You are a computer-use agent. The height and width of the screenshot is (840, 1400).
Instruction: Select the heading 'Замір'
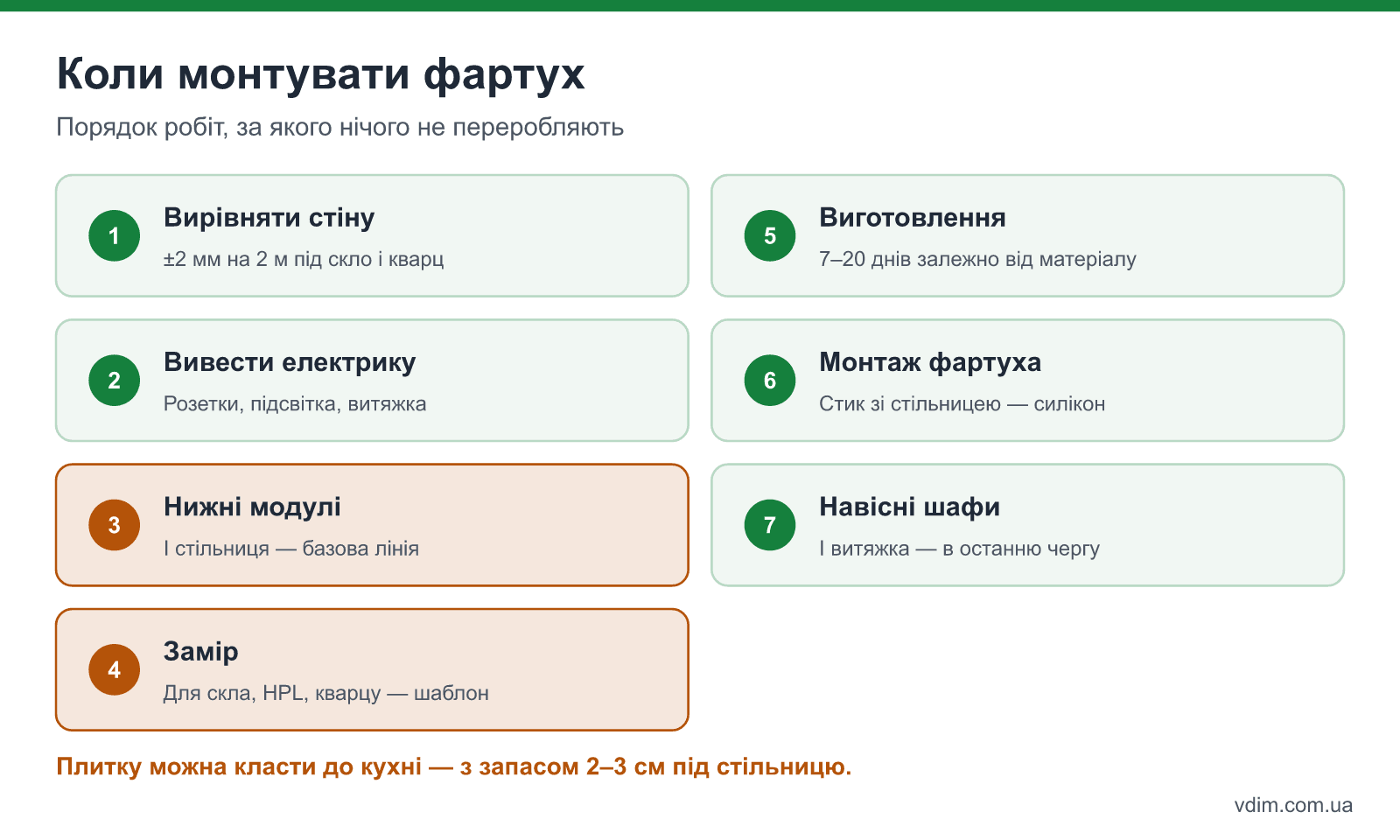(x=201, y=652)
